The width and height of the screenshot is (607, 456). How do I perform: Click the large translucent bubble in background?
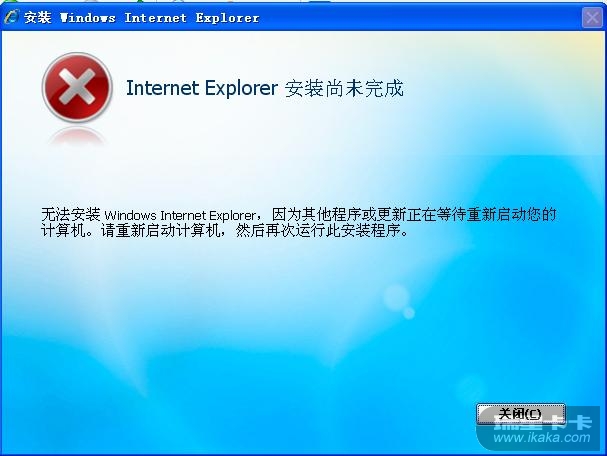coord(396,297)
